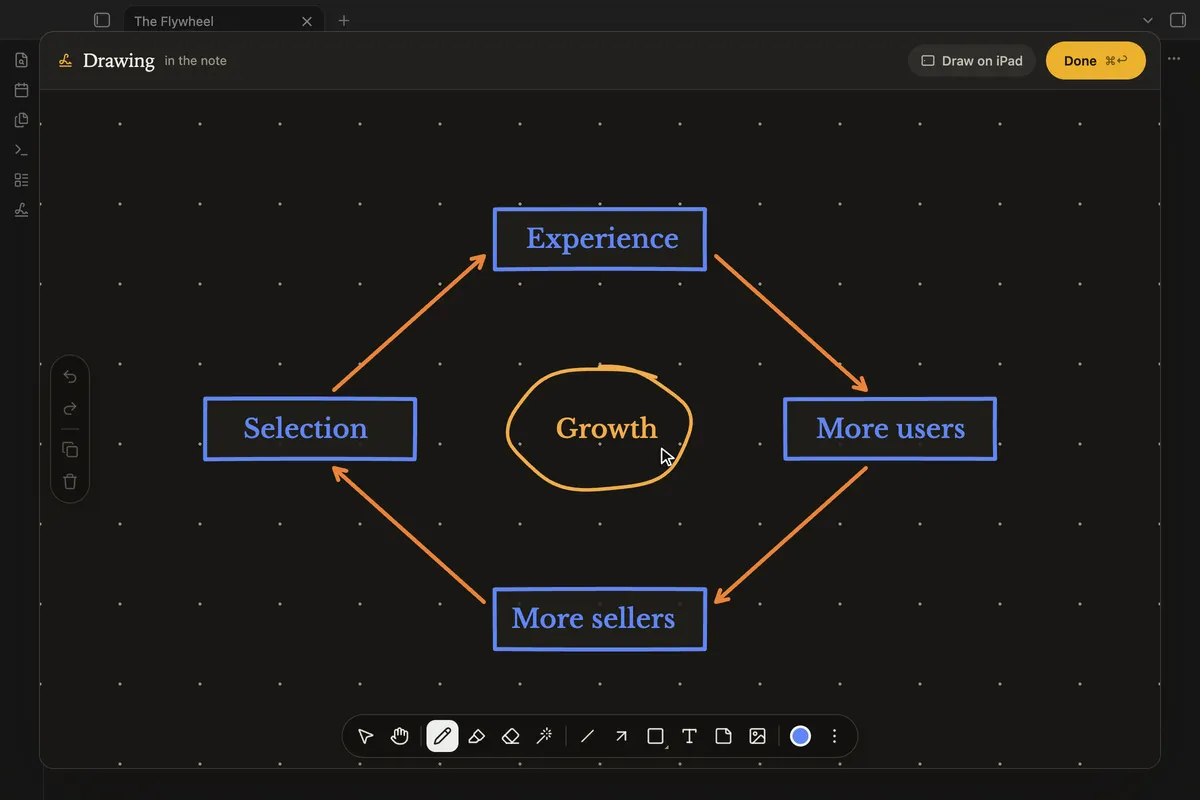Select the straight line tool
The image size is (1200, 800).
click(587, 736)
